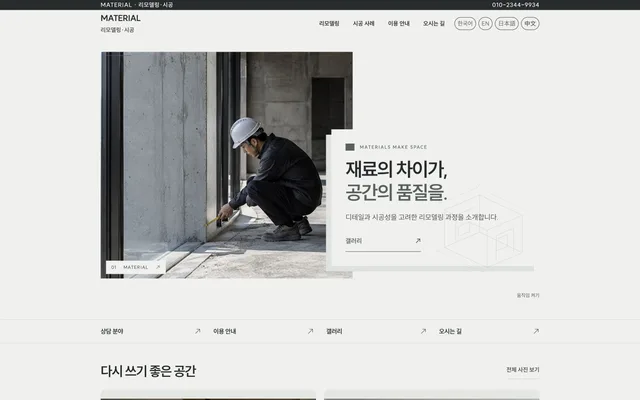This screenshot has width=640, height=400.
Task: Click the 다시 쓰기 좋은 공간 heading
Action: (x=148, y=371)
